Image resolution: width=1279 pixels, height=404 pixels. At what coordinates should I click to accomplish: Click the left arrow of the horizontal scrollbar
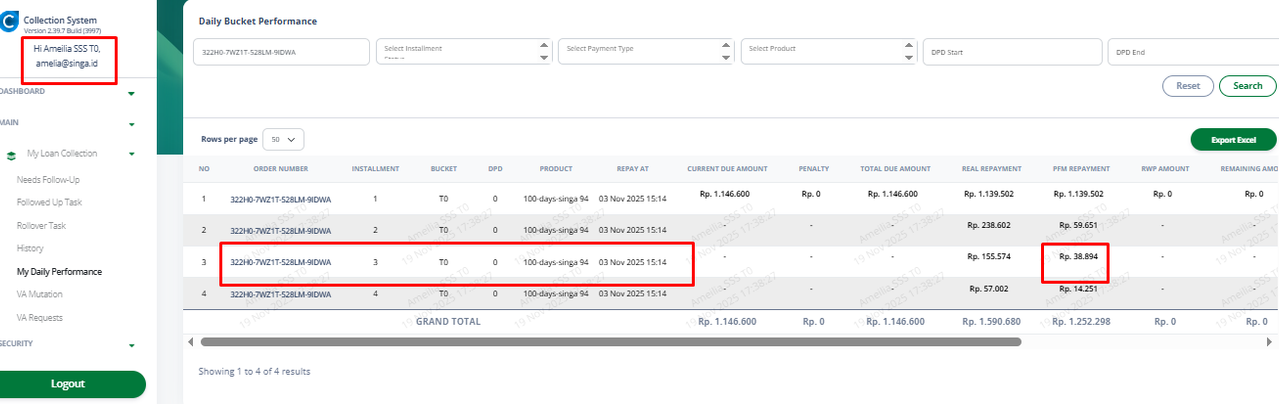click(191, 341)
